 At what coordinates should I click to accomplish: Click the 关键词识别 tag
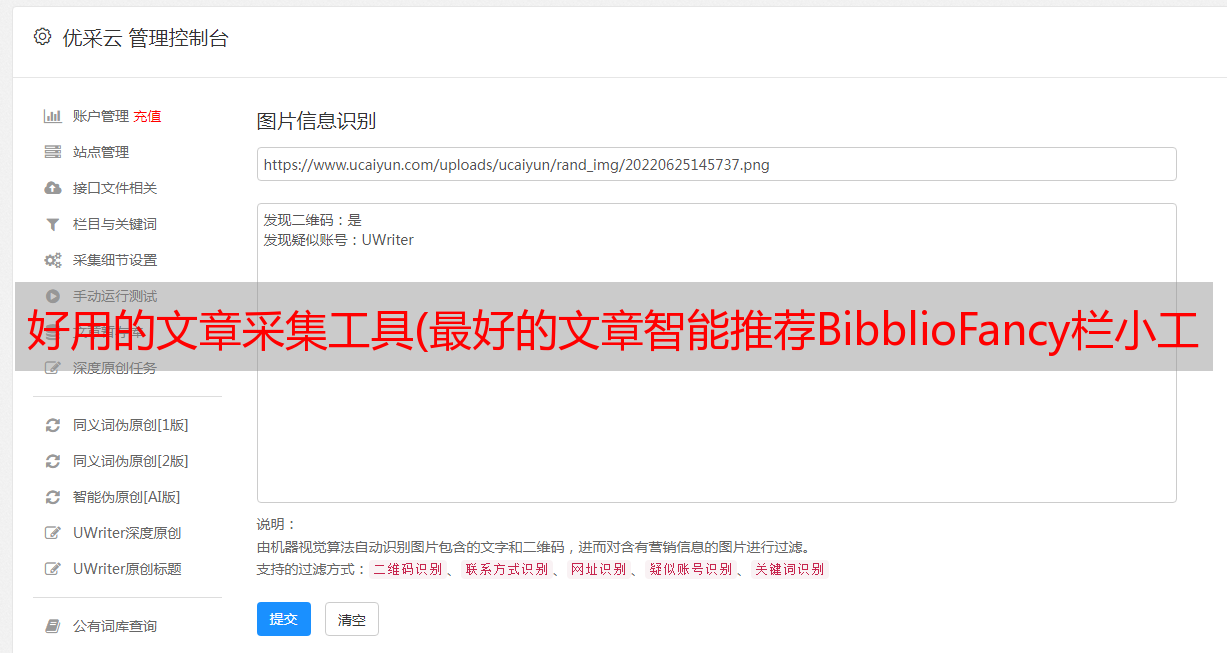[790, 569]
